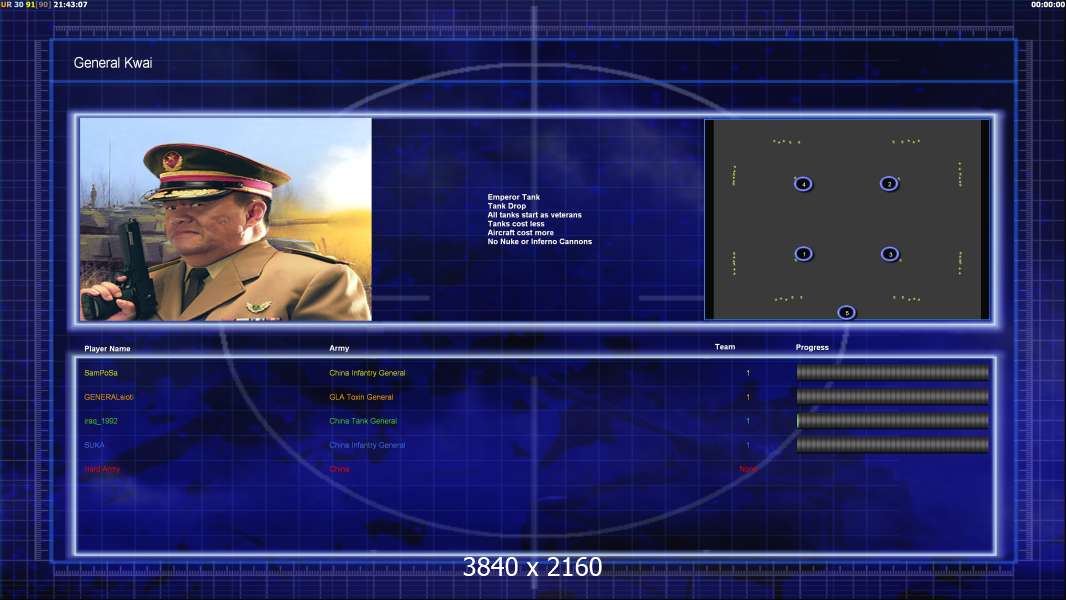Viewport: 1066px width, 600px height.
Task: Click the General Kwai title heading
Action: [x=113, y=63]
